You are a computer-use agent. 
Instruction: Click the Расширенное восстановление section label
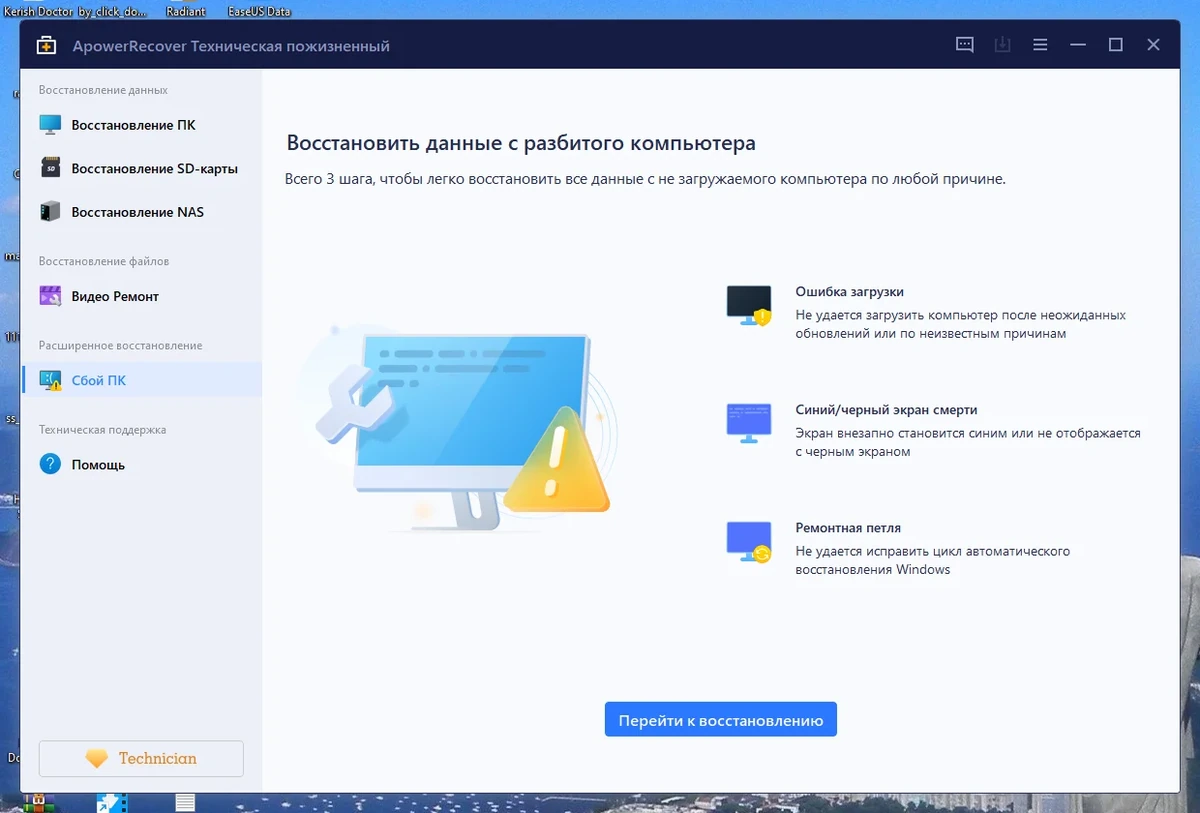120,345
